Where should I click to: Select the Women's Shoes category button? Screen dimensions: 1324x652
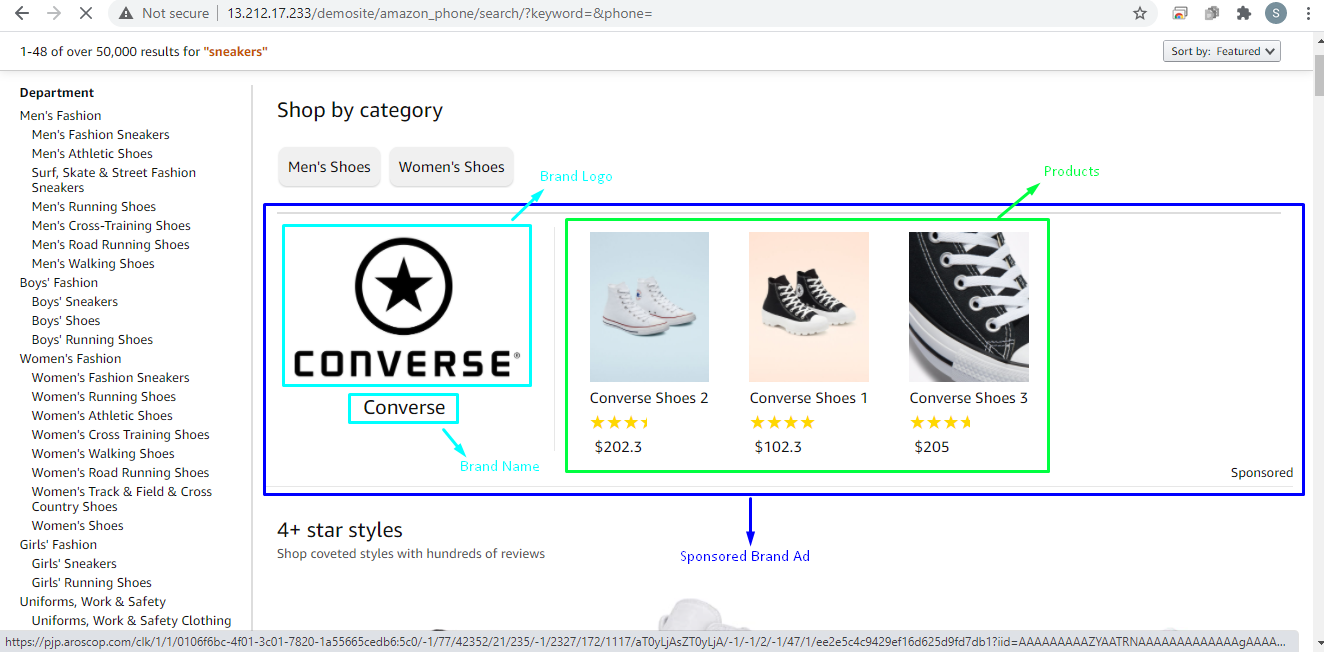click(452, 167)
